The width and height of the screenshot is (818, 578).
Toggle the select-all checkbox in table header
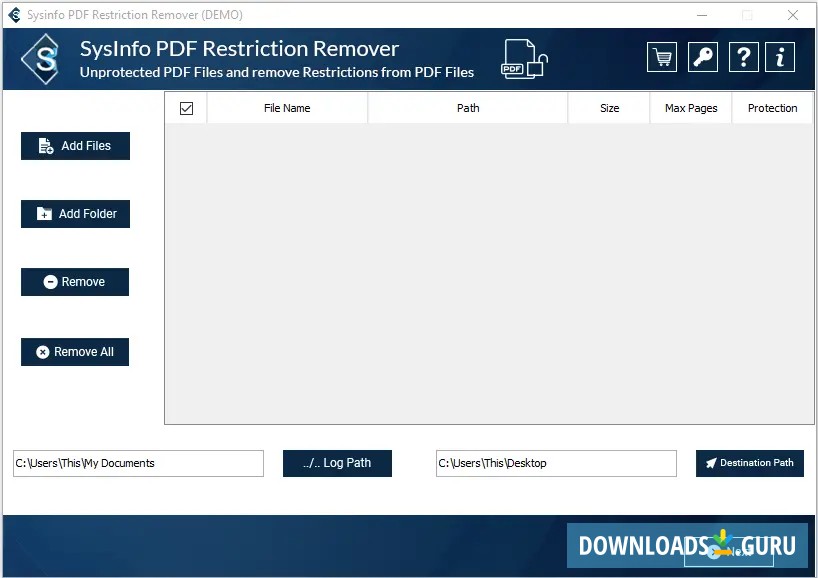coord(186,109)
